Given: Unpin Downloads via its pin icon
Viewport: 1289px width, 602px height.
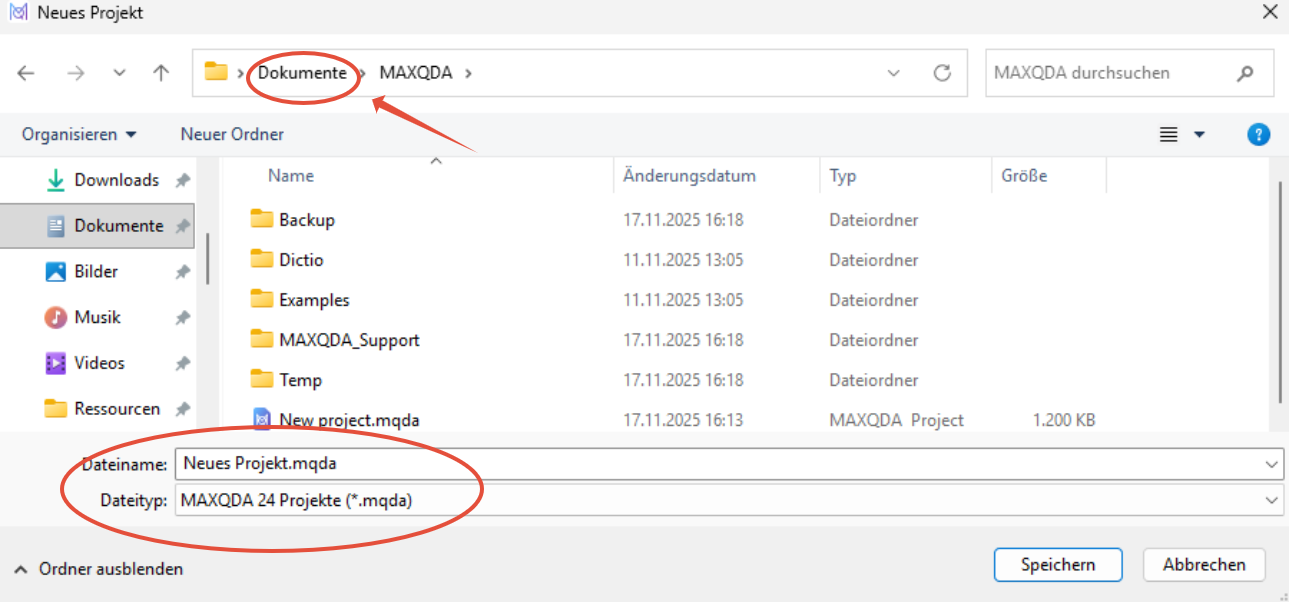Looking at the screenshot, I should point(182,180).
